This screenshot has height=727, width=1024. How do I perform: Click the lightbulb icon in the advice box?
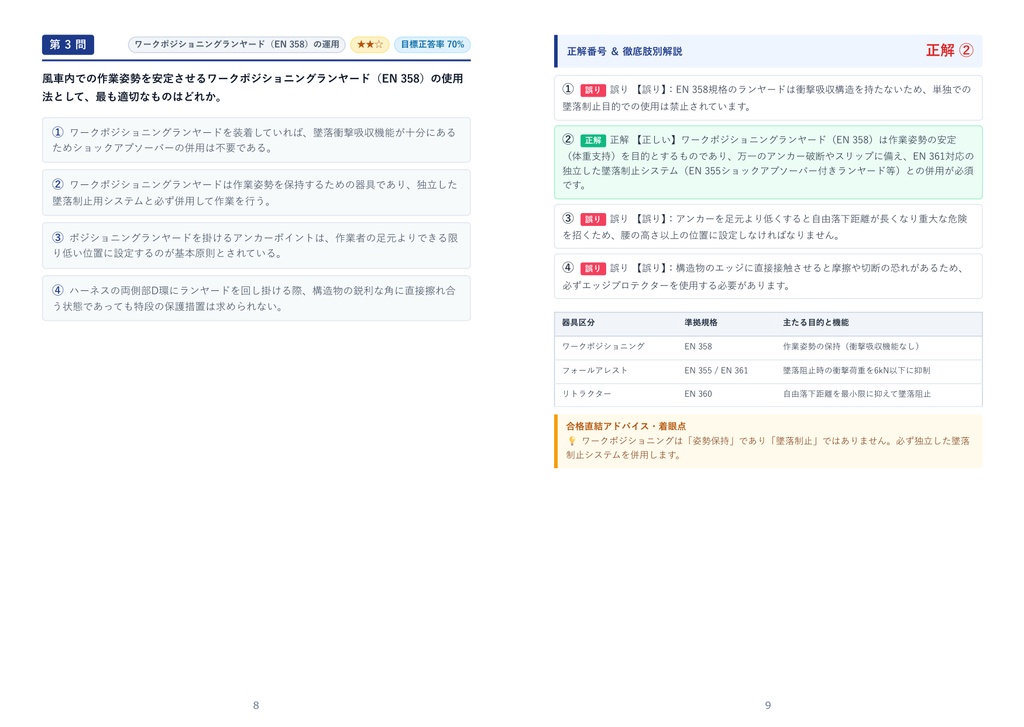point(571,441)
